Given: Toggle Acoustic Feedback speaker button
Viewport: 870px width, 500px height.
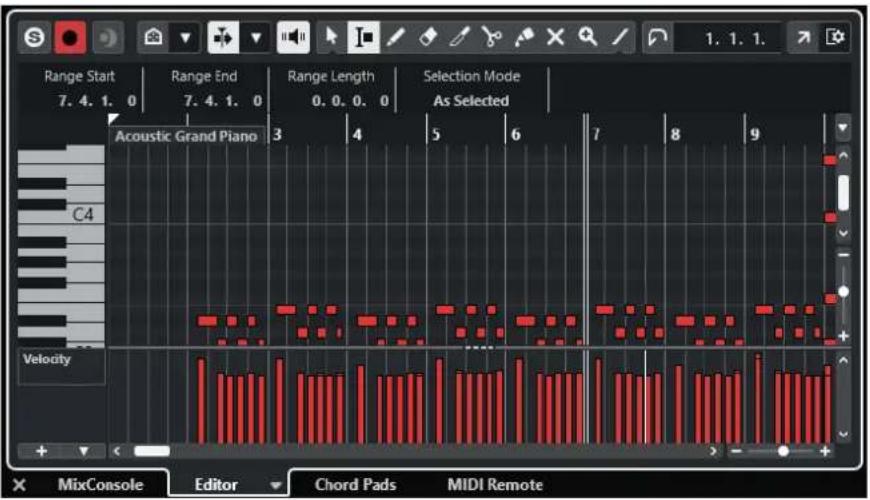Looking at the screenshot, I should 293,38.
